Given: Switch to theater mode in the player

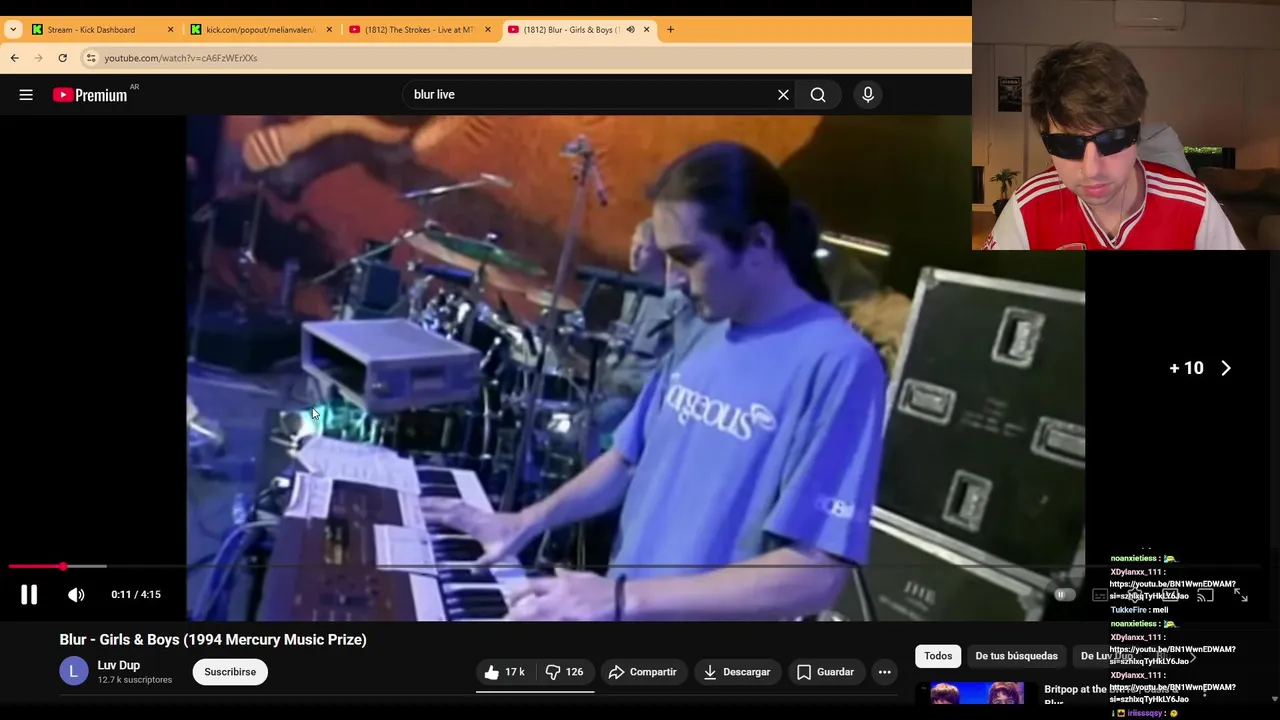Looking at the screenshot, I should (x=1170, y=595).
